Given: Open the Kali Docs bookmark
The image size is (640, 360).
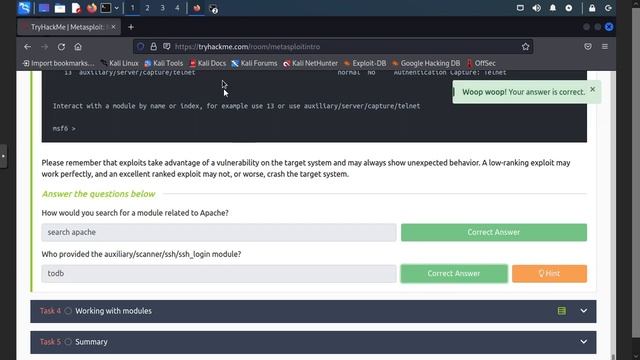Looking at the screenshot, I should tap(208, 63).
